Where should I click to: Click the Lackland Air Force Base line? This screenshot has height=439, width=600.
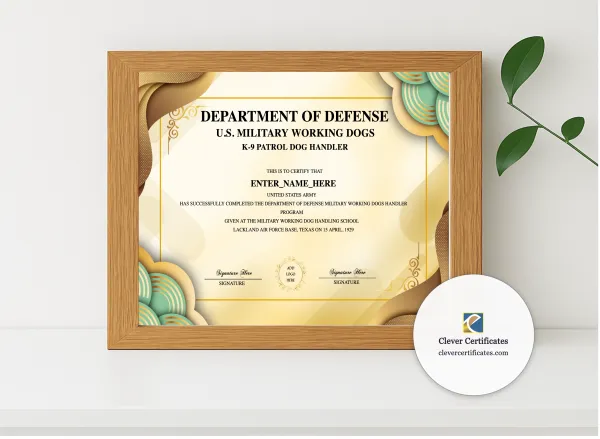coord(293,230)
